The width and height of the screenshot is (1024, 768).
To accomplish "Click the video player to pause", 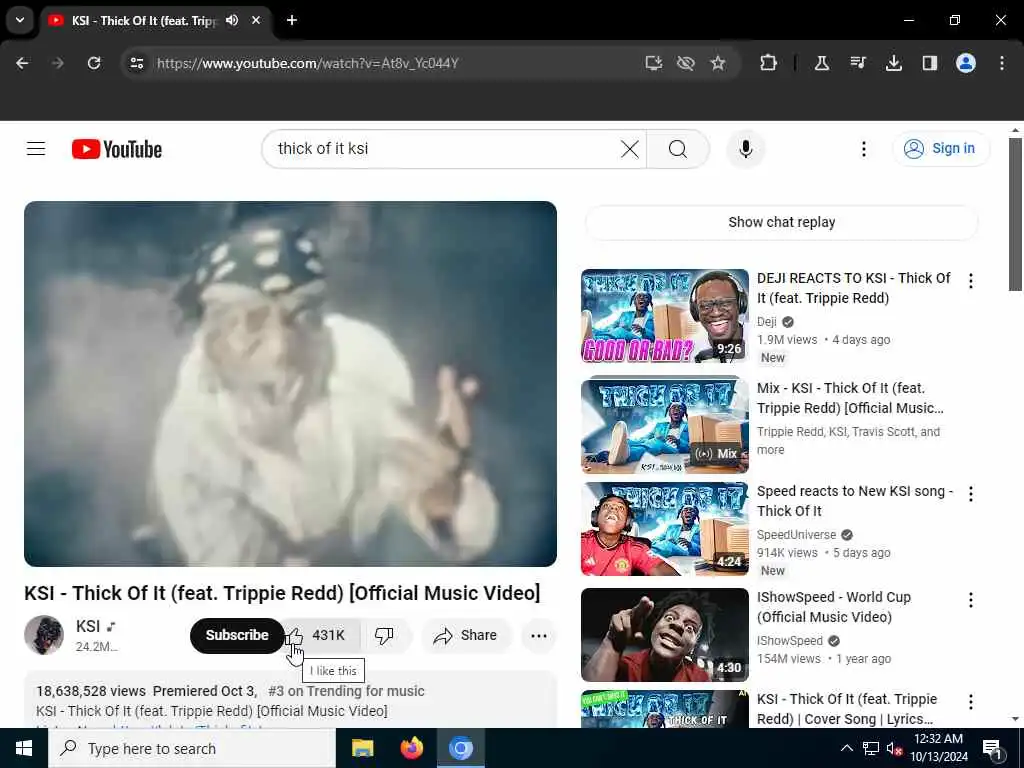I will [291, 383].
